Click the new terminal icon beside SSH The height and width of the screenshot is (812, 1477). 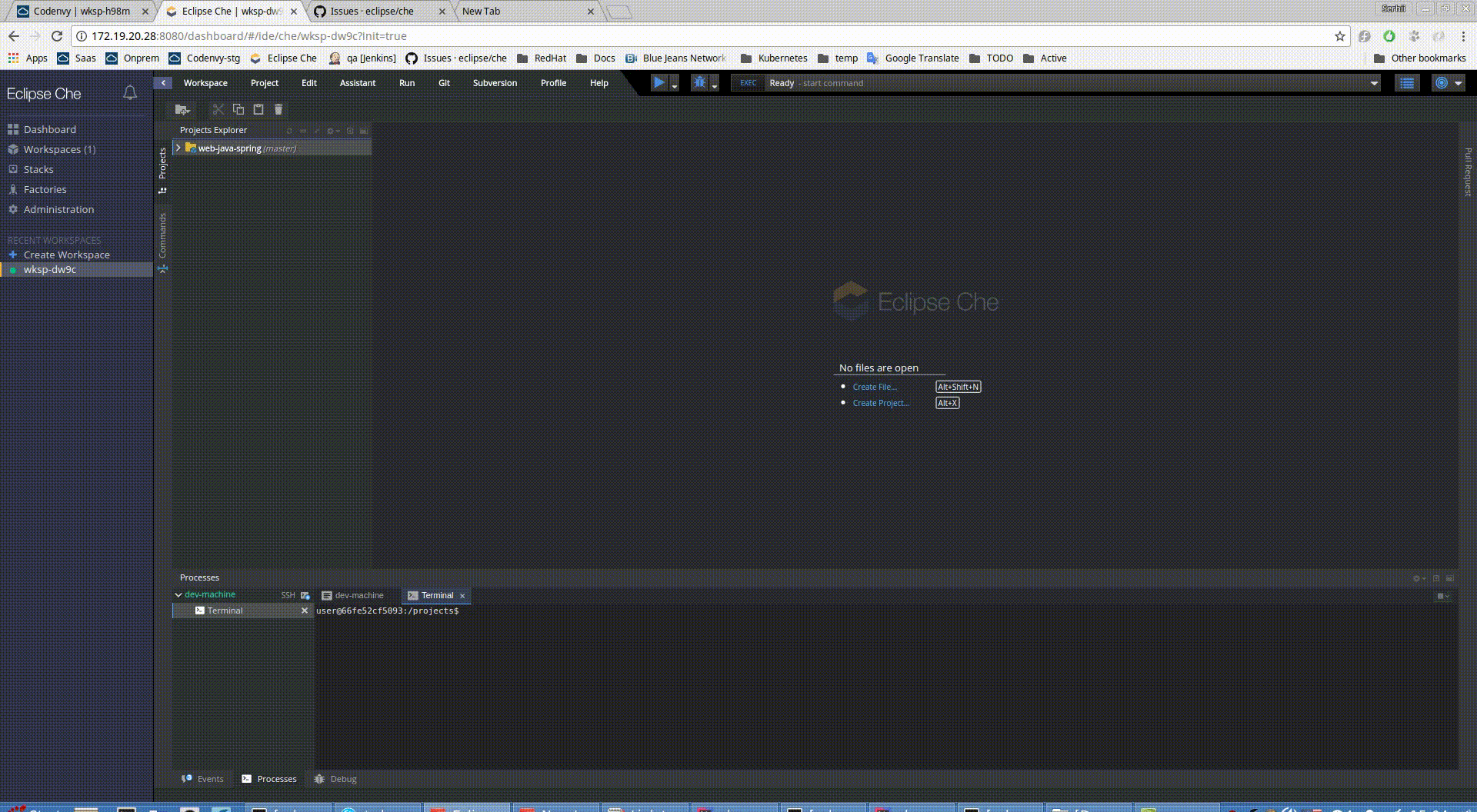[x=305, y=595]
